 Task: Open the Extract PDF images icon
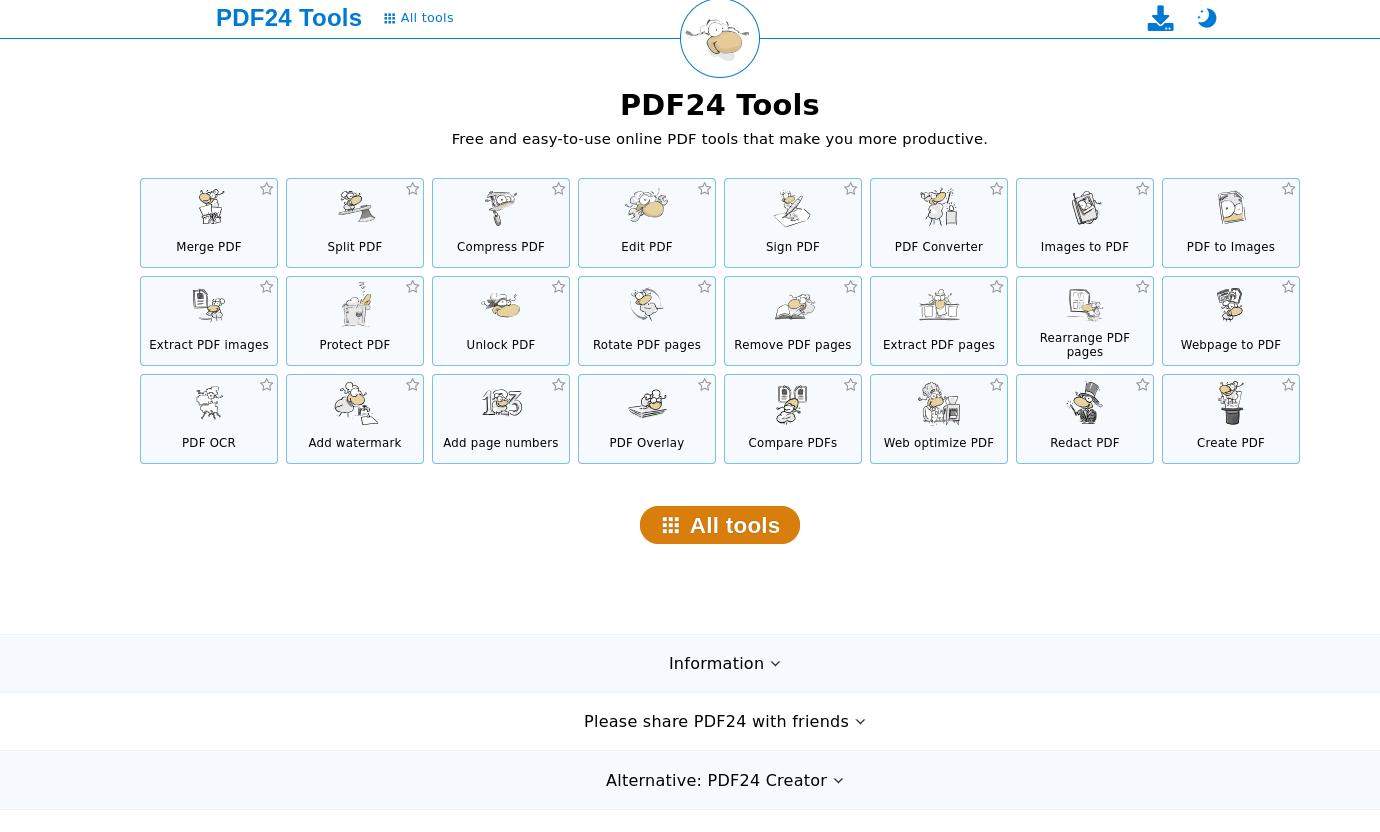coord(209,305)
